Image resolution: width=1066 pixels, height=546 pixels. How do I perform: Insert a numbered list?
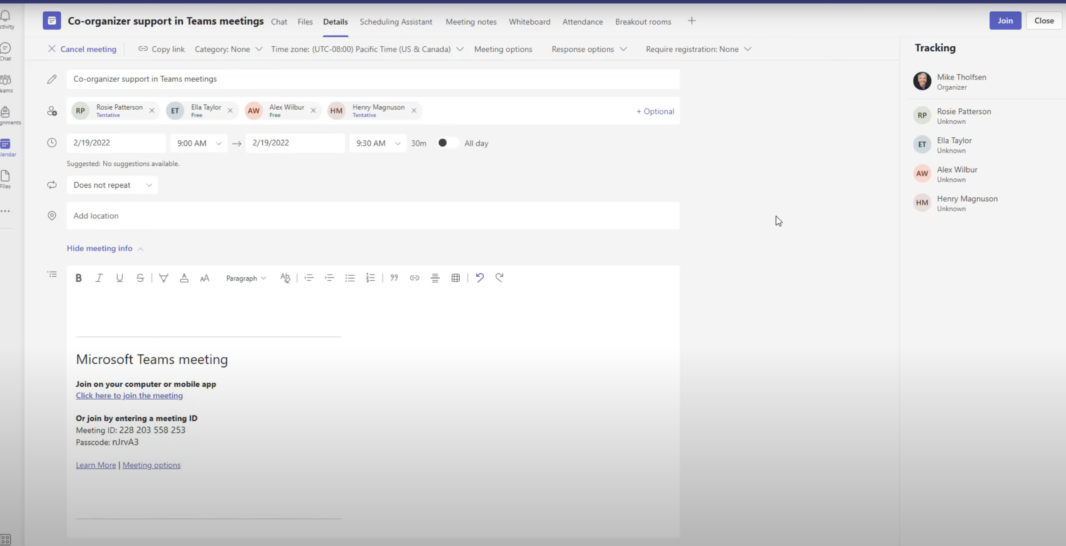pyautogui.click(x=371, y=278)
